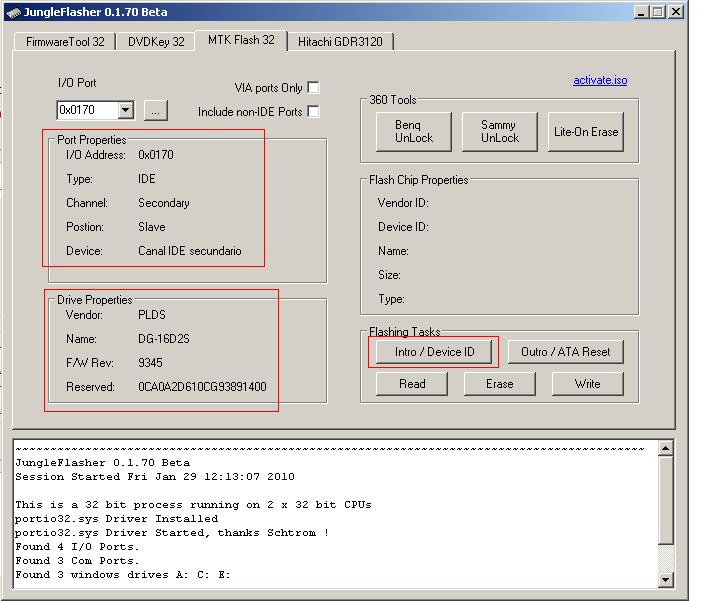Click the Benq UnLock button
720x601 pixels.
pyautogui.click(x=414, y=132)
